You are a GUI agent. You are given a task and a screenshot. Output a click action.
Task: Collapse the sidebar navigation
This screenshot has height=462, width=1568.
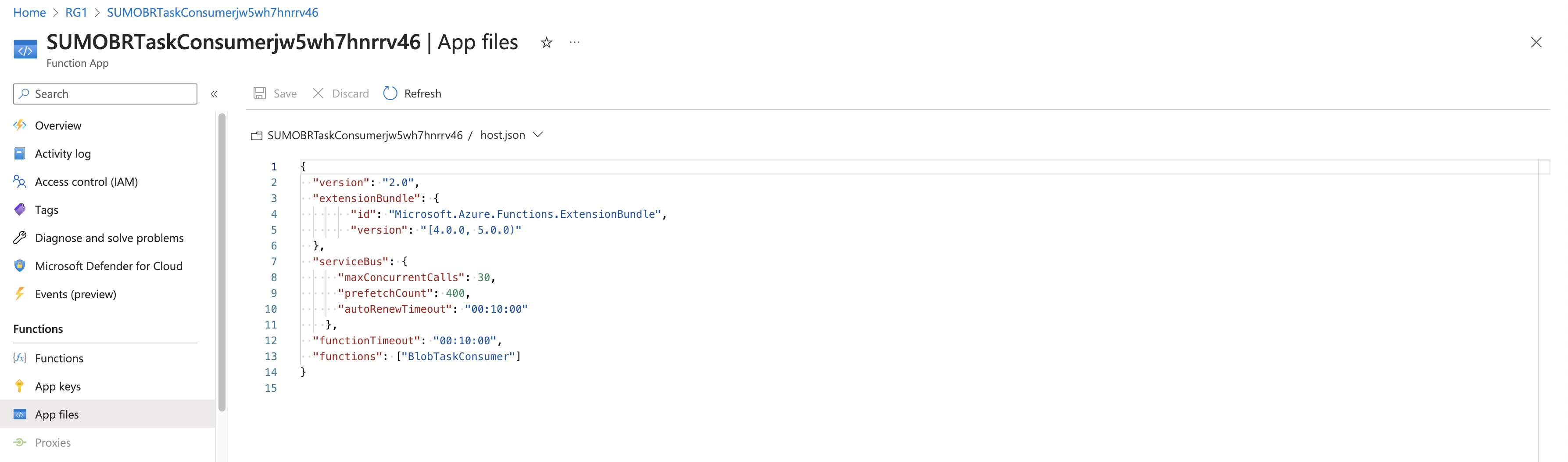coord(214,94)
